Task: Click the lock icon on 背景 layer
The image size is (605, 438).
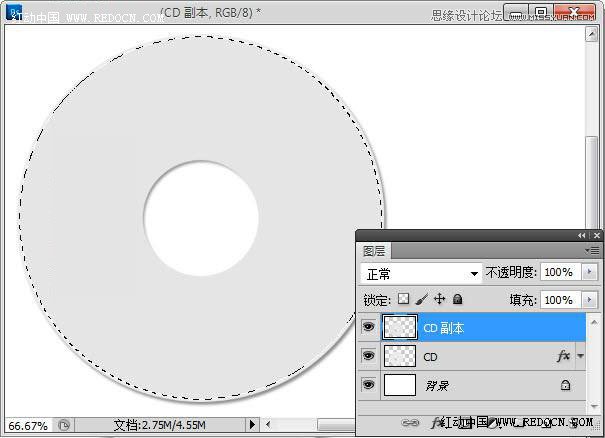Action: click(565, 384)
